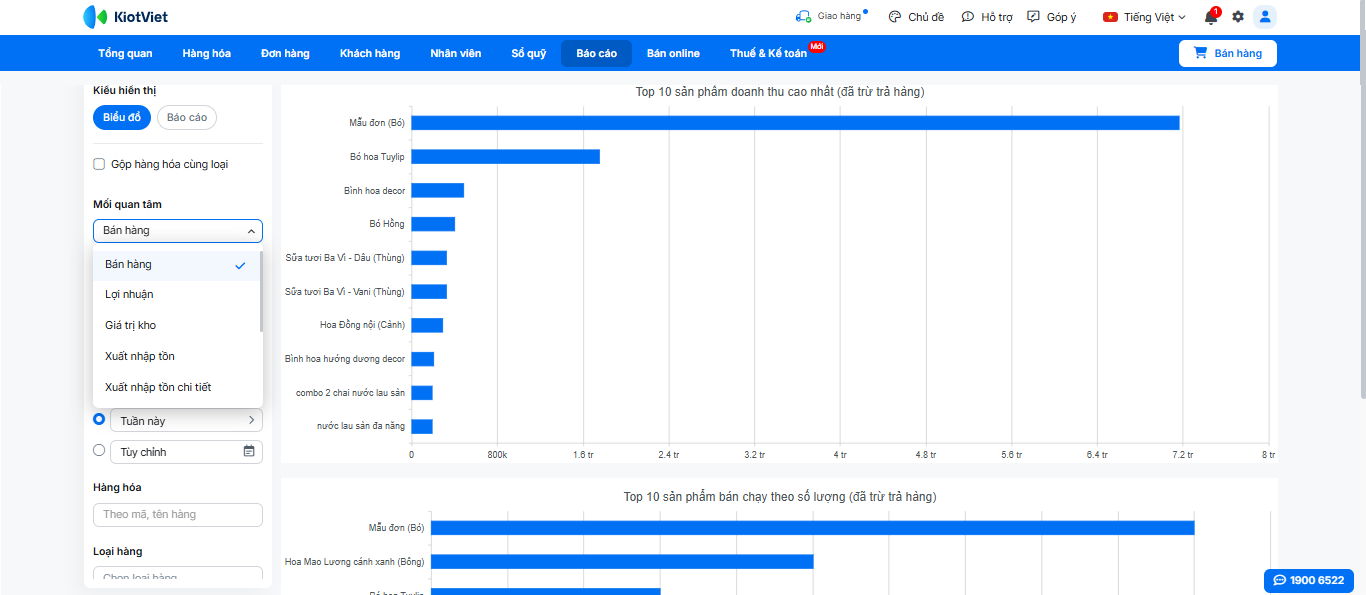
Task: Click the Giao hàng delivery icon
Action: (803, 17)
